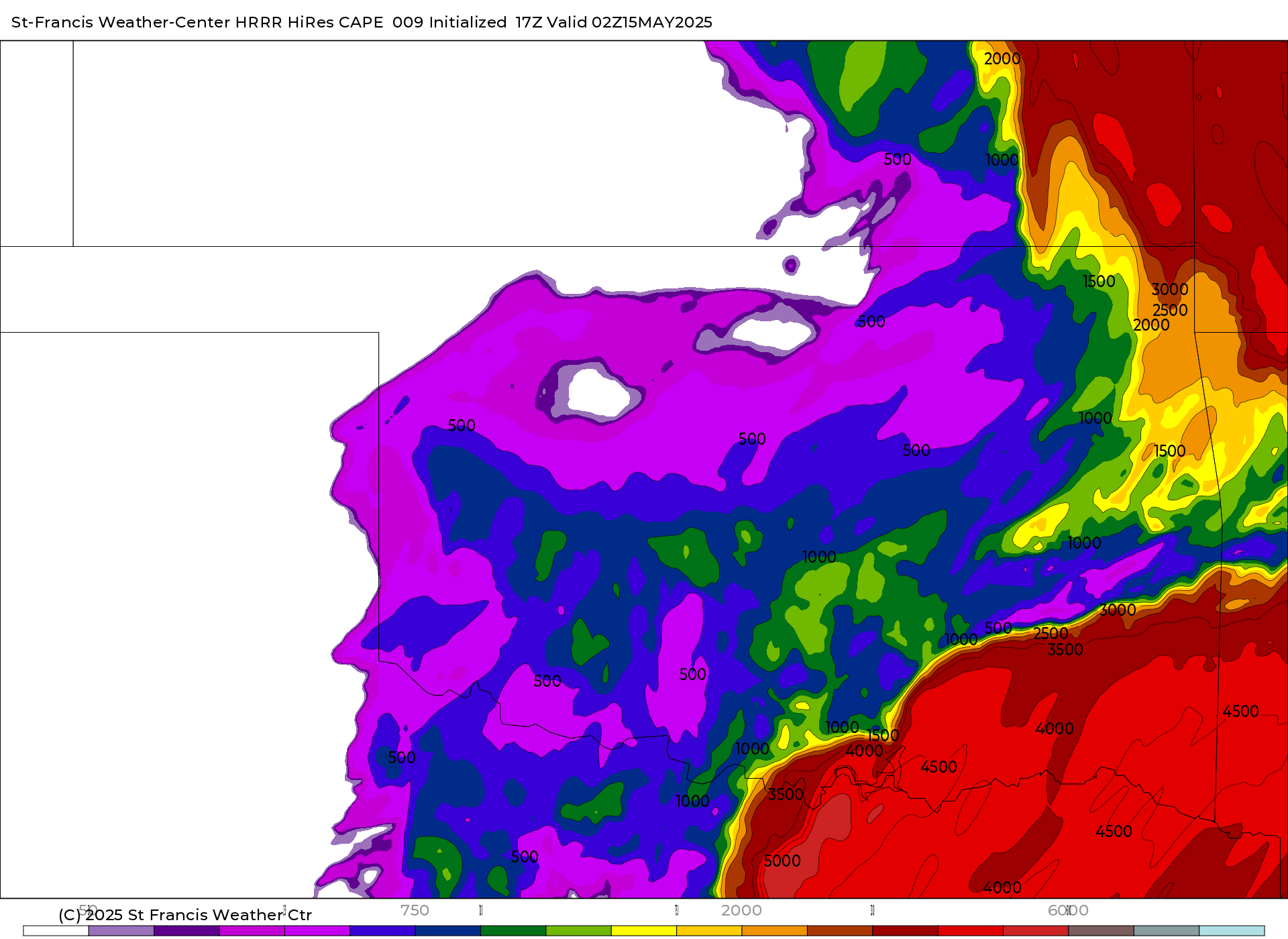Viewport: 1288px width, 939px height.
Task: Select the slate gray-blue legend swatch
Action: (1167, 930)
